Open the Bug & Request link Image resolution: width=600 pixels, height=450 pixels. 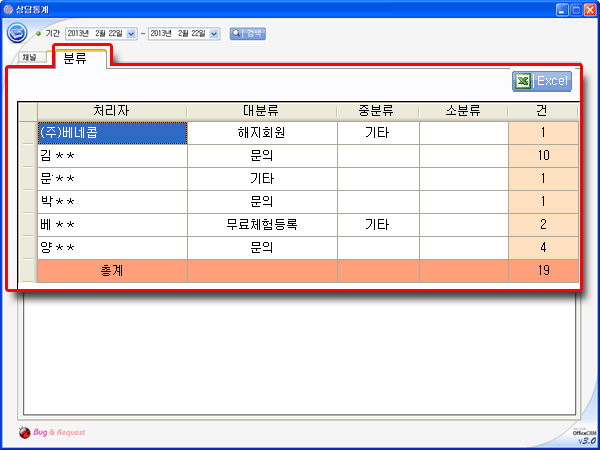pyautogui.click(x=59, y=433)
